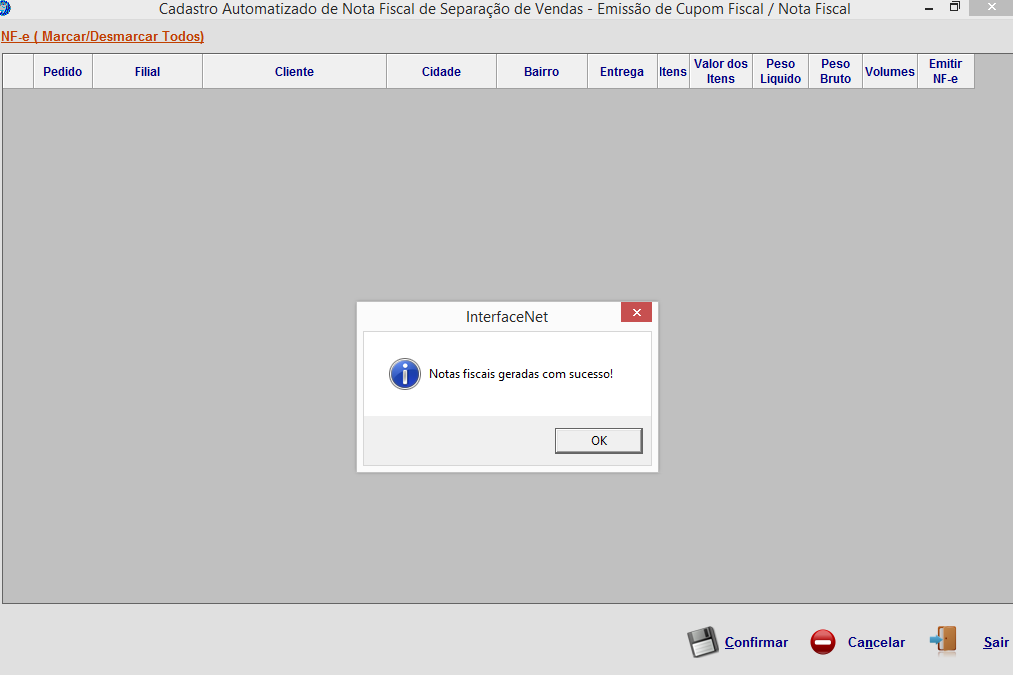Select the Peso Bruto column header
The height and width of the screenshot is (675, 1013).
coord(835,72)
